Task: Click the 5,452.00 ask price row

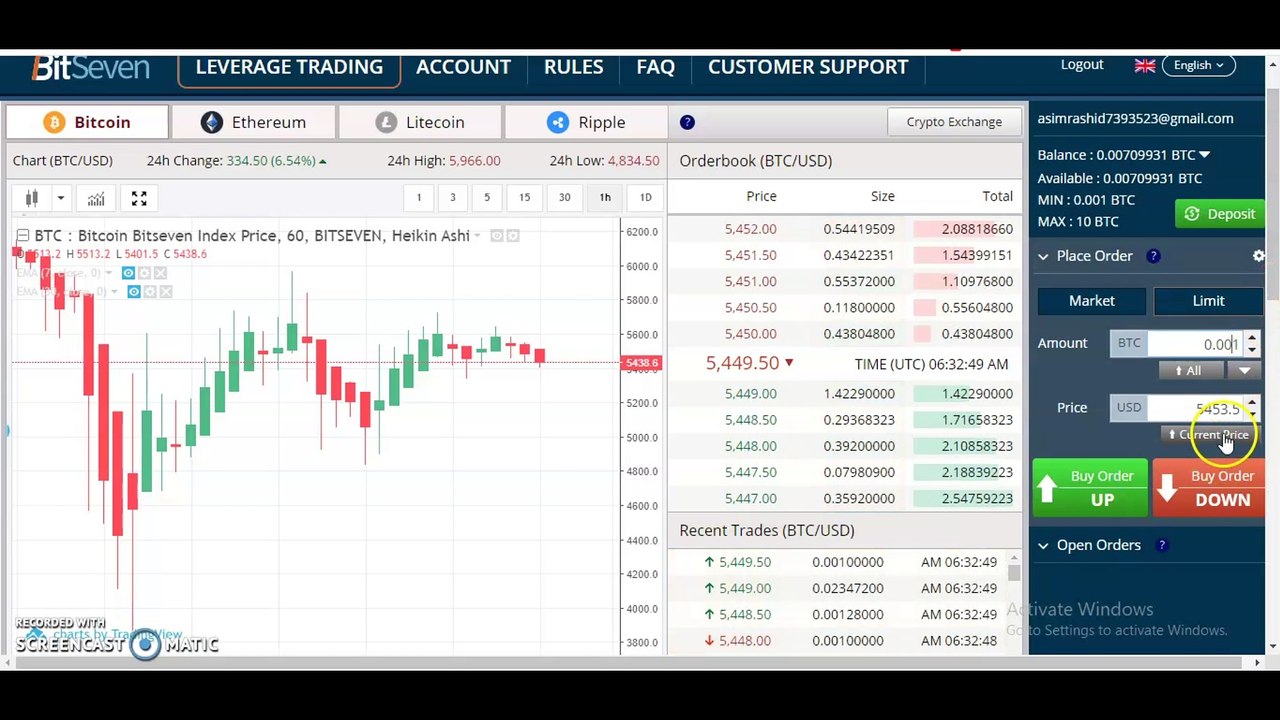Action: 846,229
